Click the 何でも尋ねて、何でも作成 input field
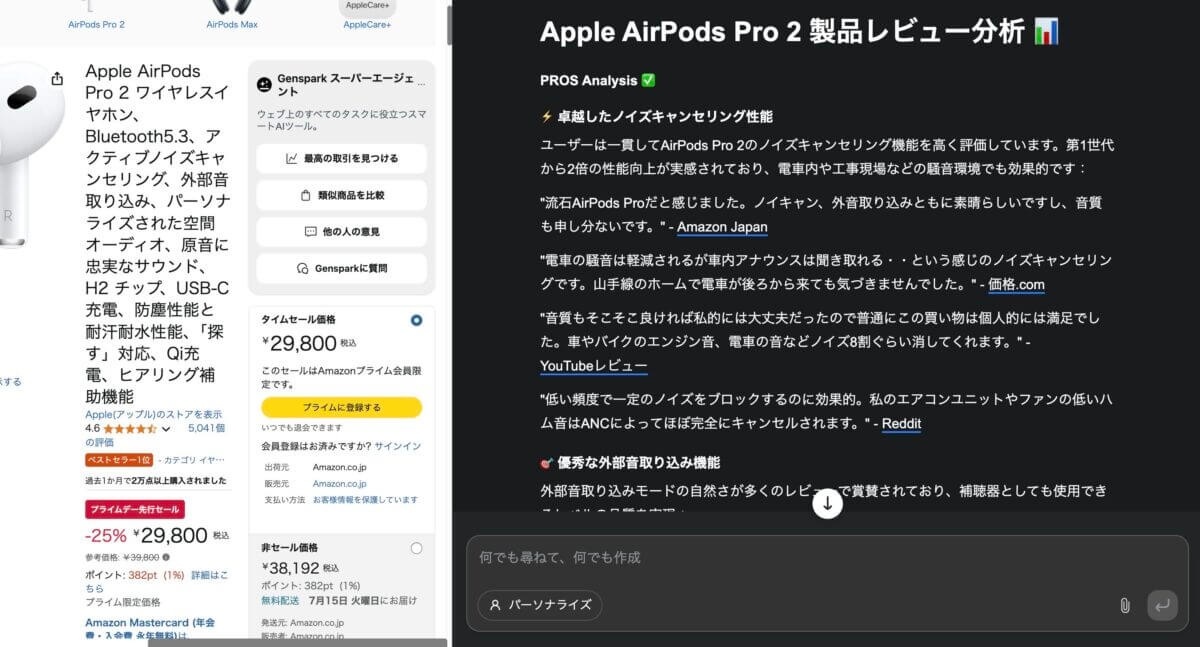The image size is (1200, 647). (x=827, y=557)
